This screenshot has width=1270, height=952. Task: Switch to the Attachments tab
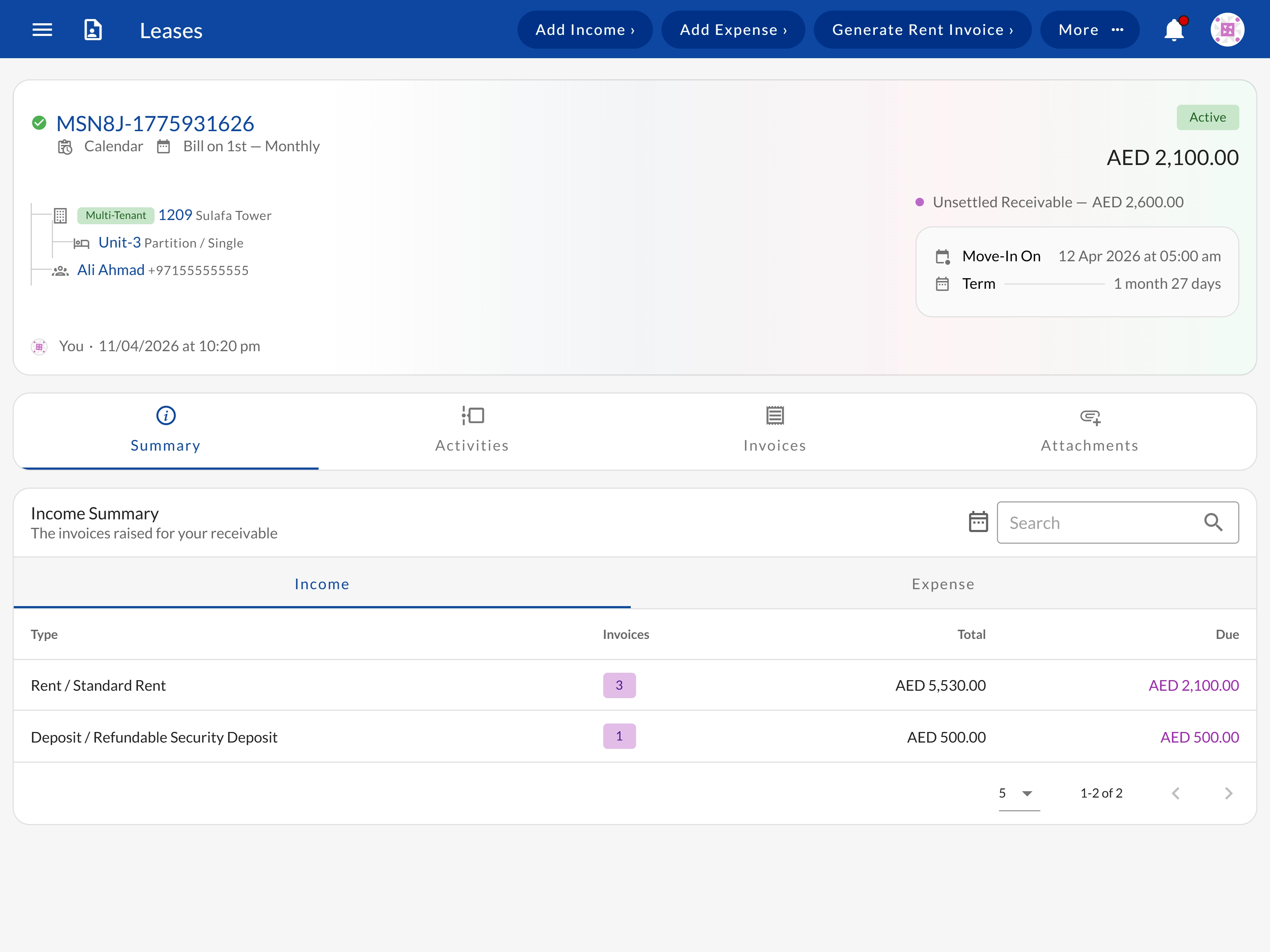[x=1090, y=432]
